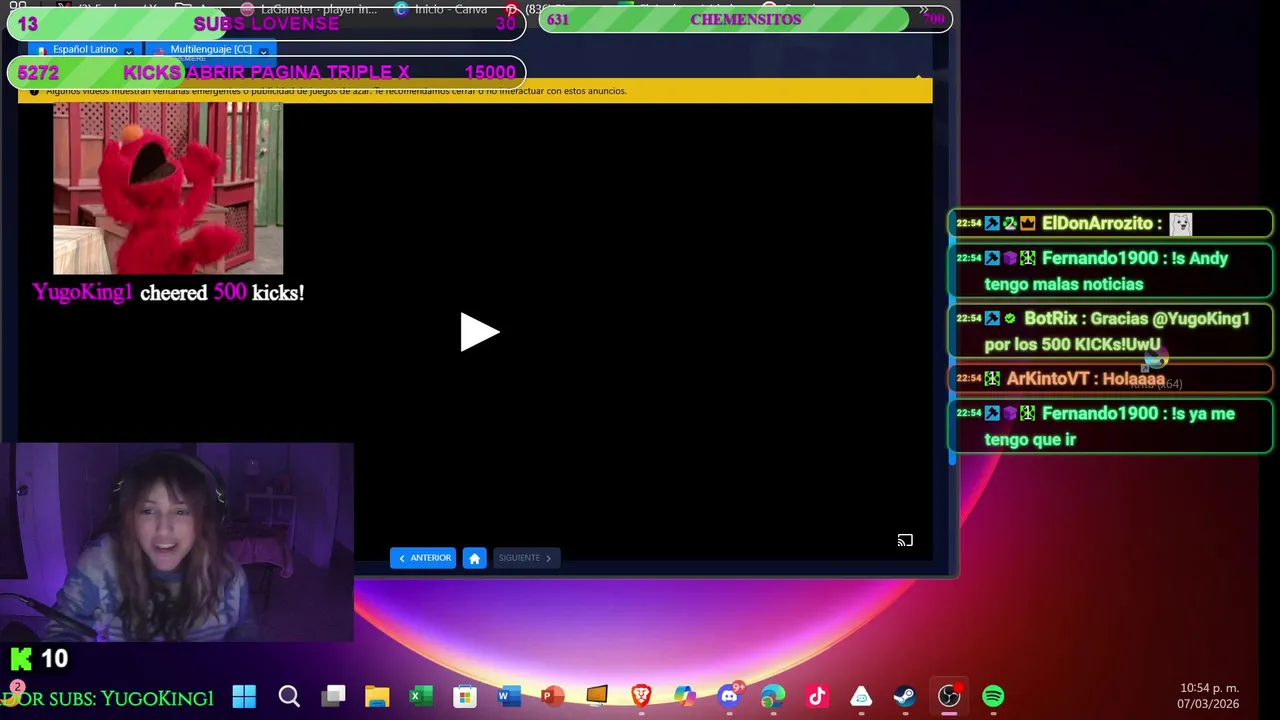The width and height of the screenshot is (1280, 720).
Task: Open the monitor-shaped app on taskbar
Action: click(x=597, y=695)
